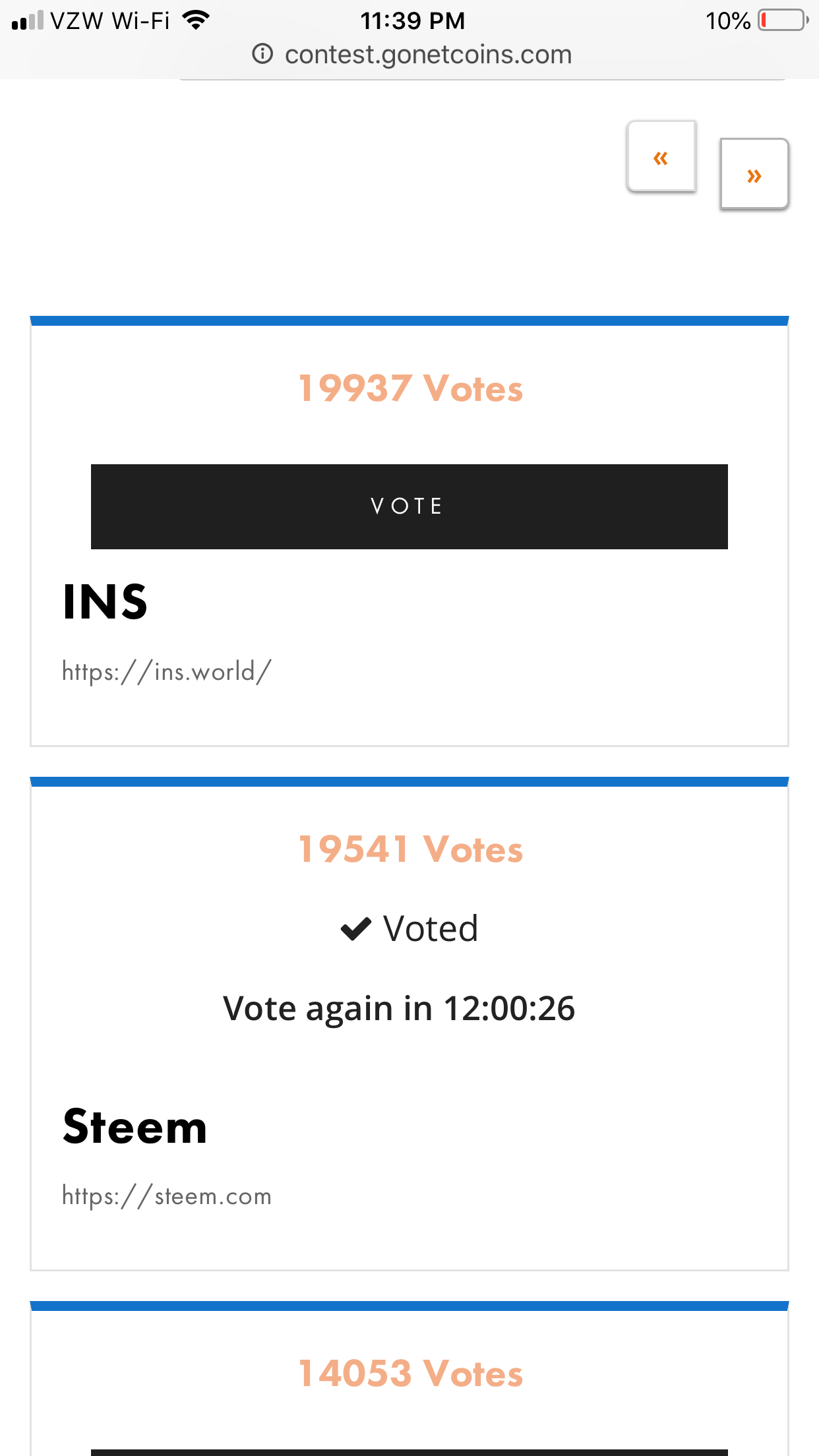
Task: Tap the Steem coin heading
Action: point(135,1126)
